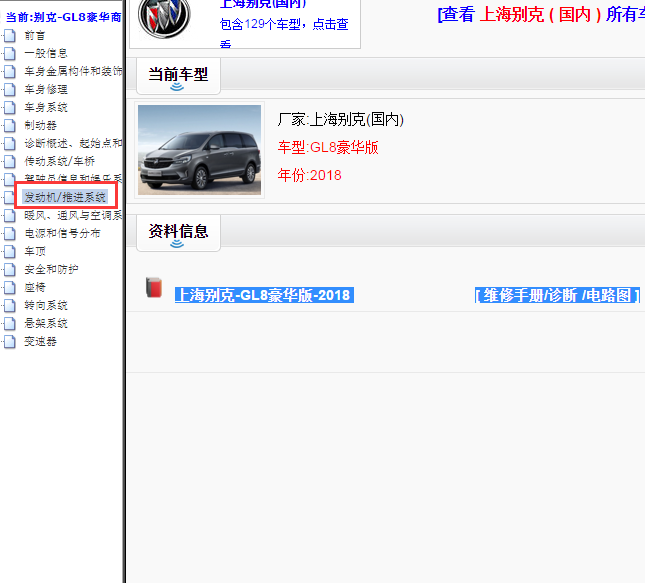The height and width of the screenshot is (583, 645).
Task: Click the red book icon before 上海别克-GL8豪华版-2018
Action: click(154, 288)
